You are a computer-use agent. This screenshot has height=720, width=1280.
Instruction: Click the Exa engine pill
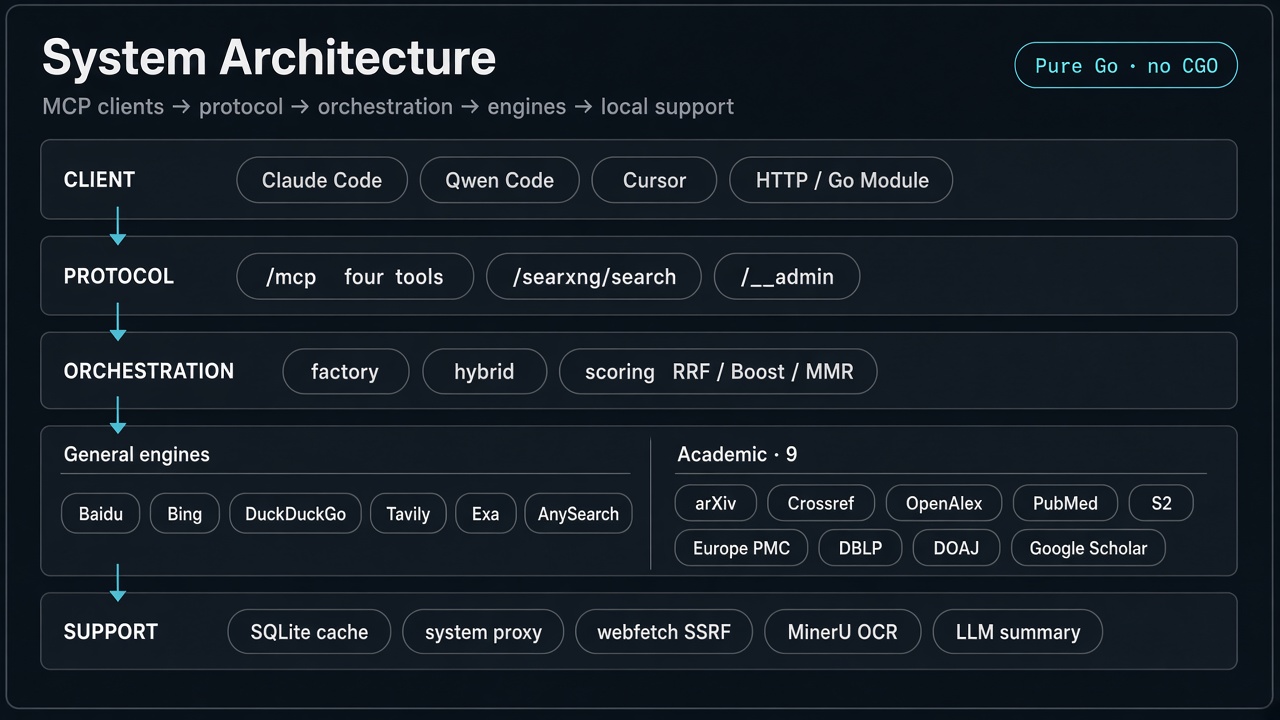coord(486,514)
